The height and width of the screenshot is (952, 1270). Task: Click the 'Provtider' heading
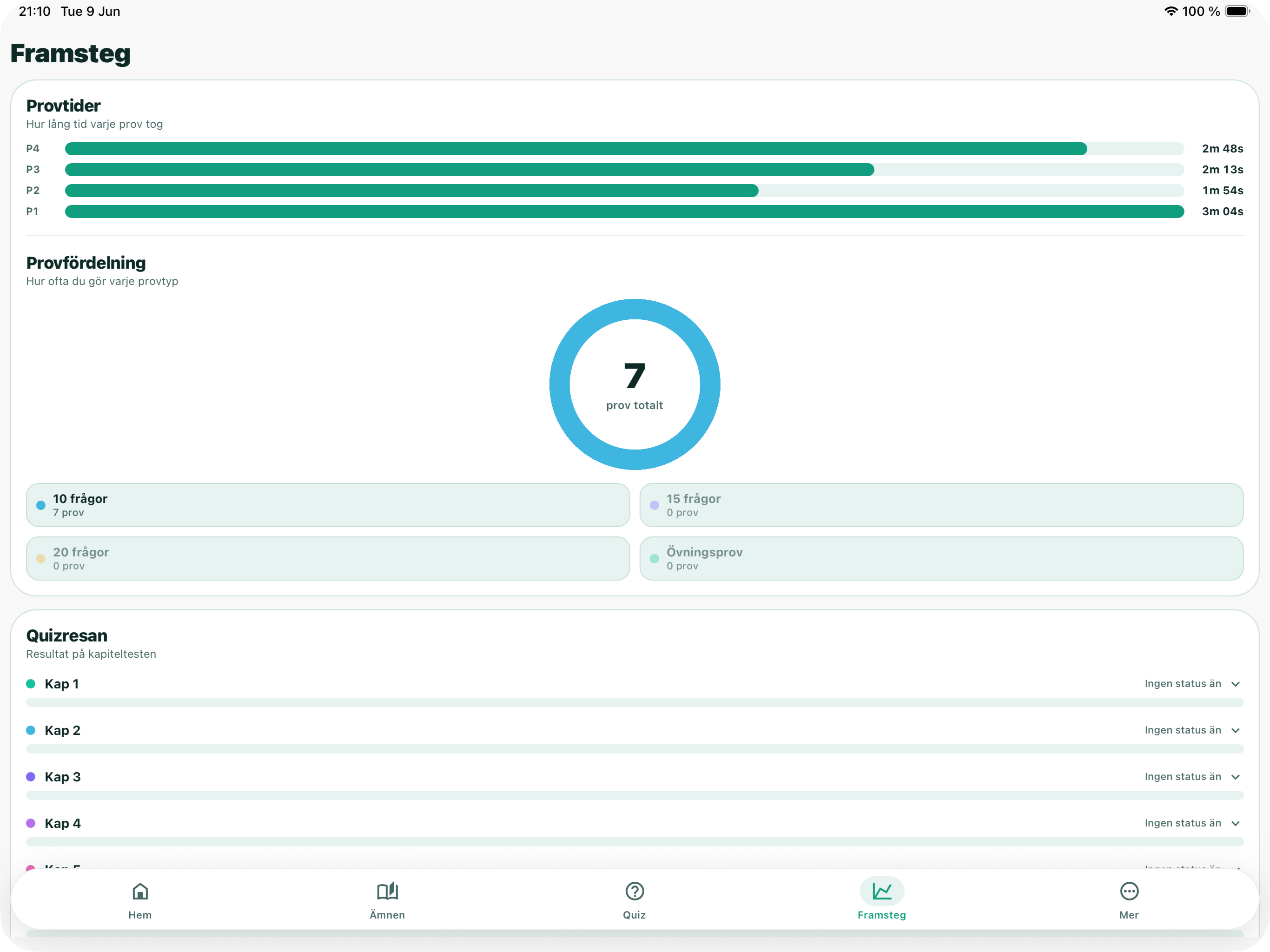[x=63, y=106]
